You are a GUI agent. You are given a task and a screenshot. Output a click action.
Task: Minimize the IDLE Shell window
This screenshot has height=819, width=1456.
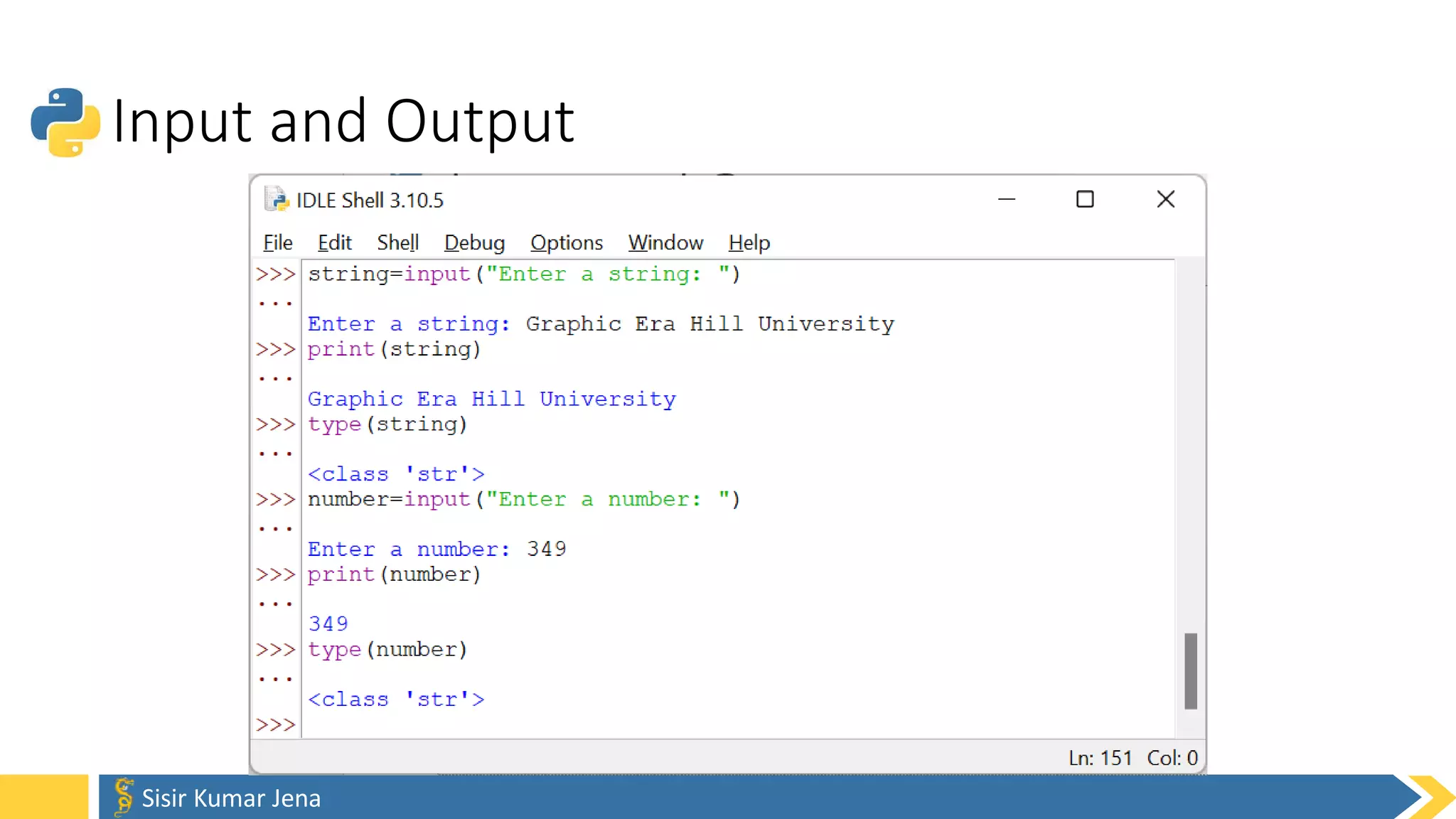1006,200
